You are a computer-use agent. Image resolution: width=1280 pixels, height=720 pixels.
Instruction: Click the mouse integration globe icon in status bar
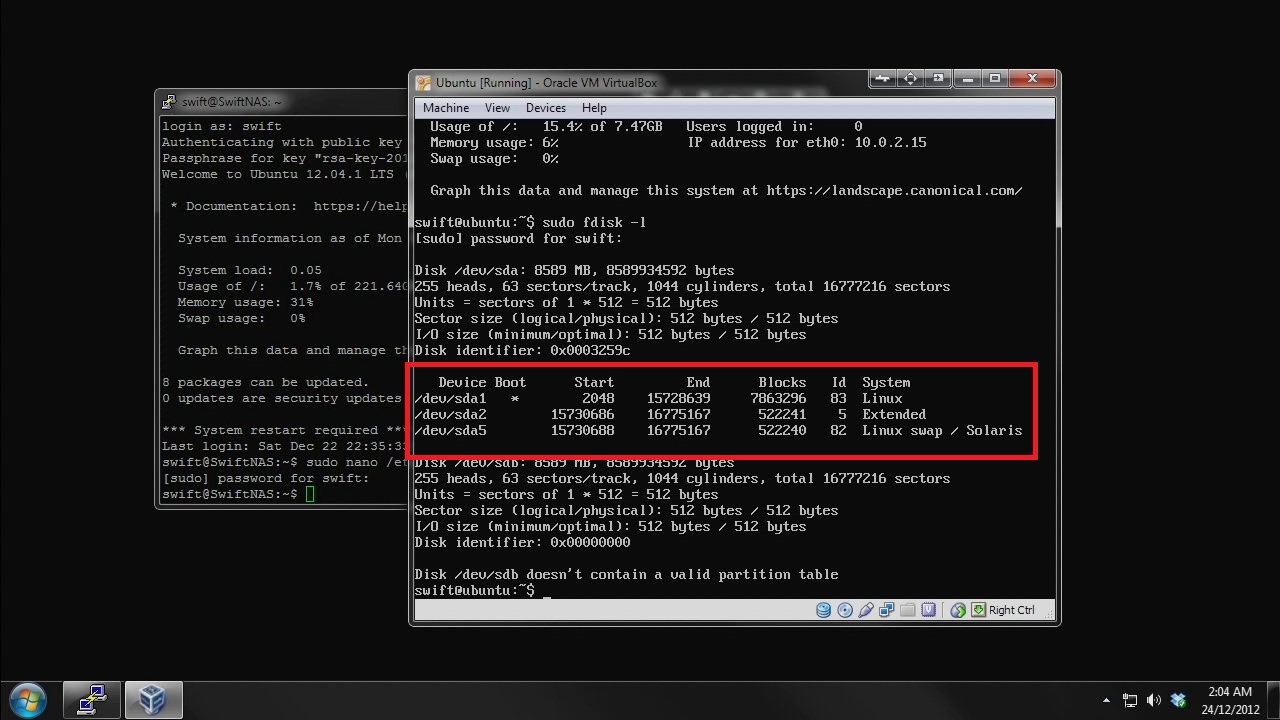[958, 610]
